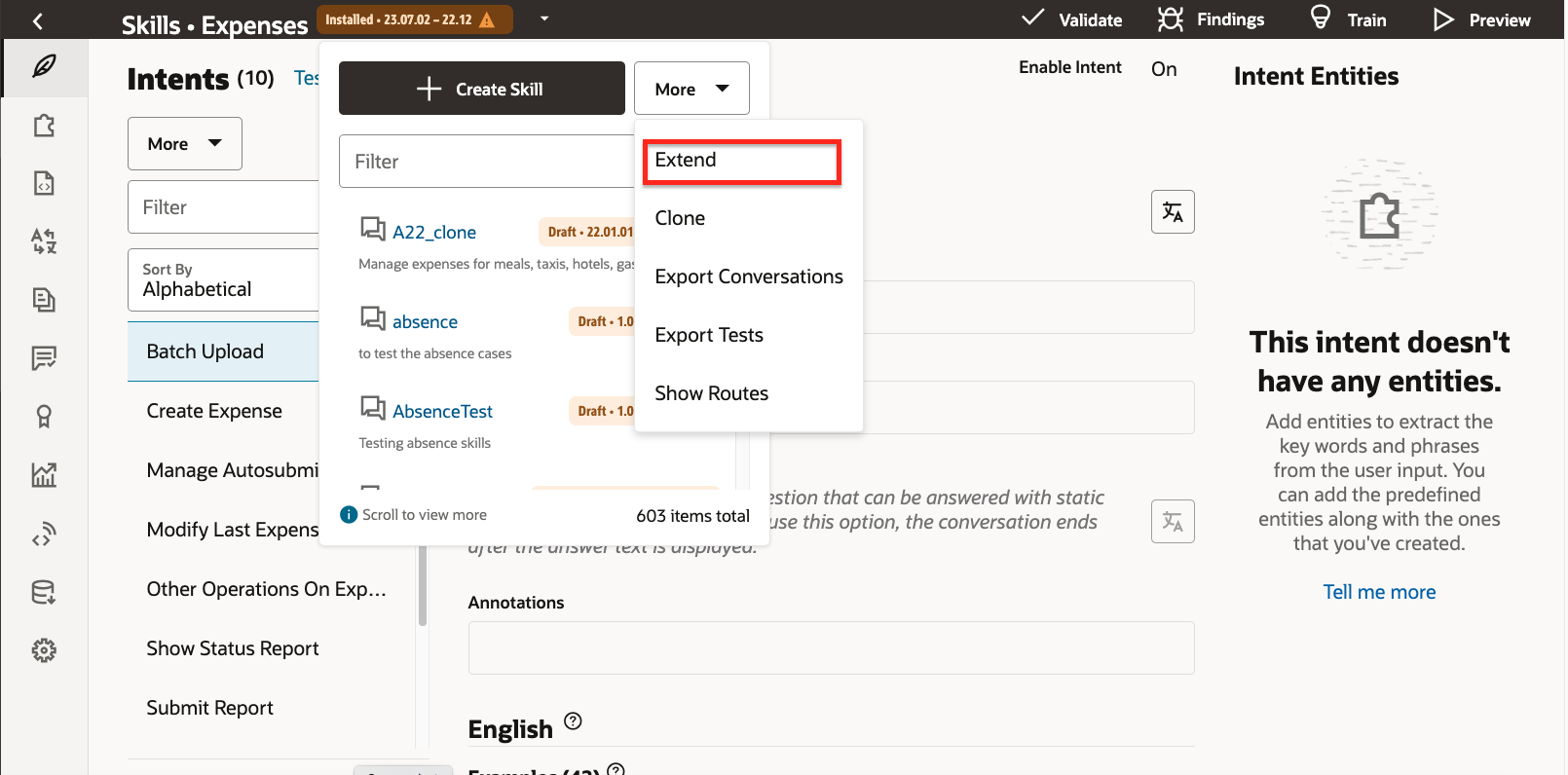Screen dimensions: 1568x775
Task: Toggle the Enable Intent switch
Action: 1164,69
